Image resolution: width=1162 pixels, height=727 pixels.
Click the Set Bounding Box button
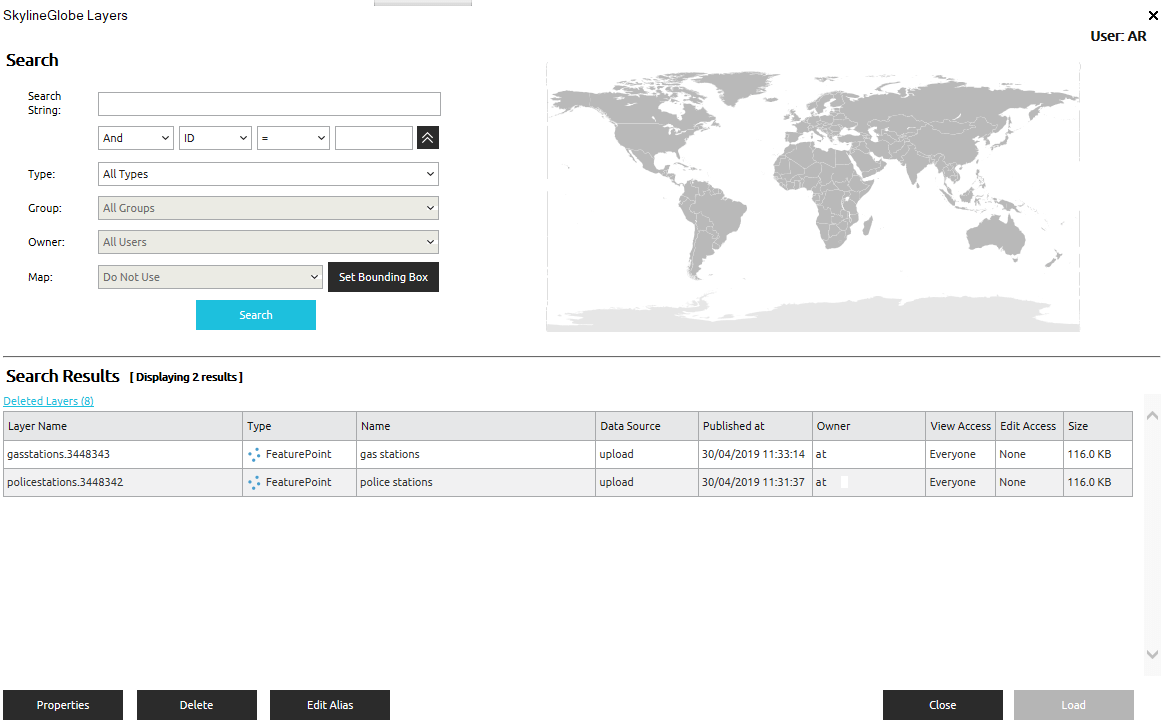coord(383,276)
